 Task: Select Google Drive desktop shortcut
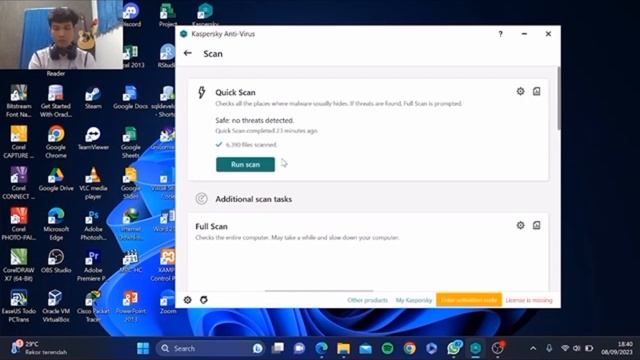[x=56, y=180]
